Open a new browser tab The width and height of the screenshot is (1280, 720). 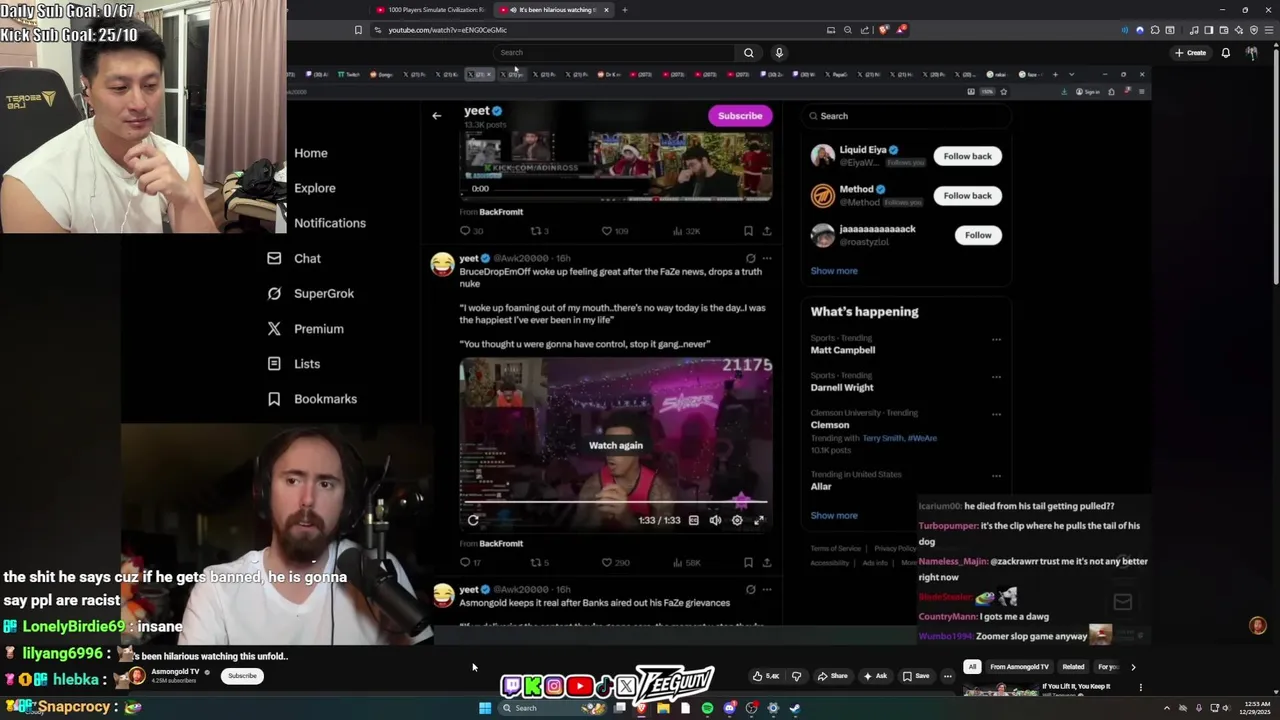point(624,10)
